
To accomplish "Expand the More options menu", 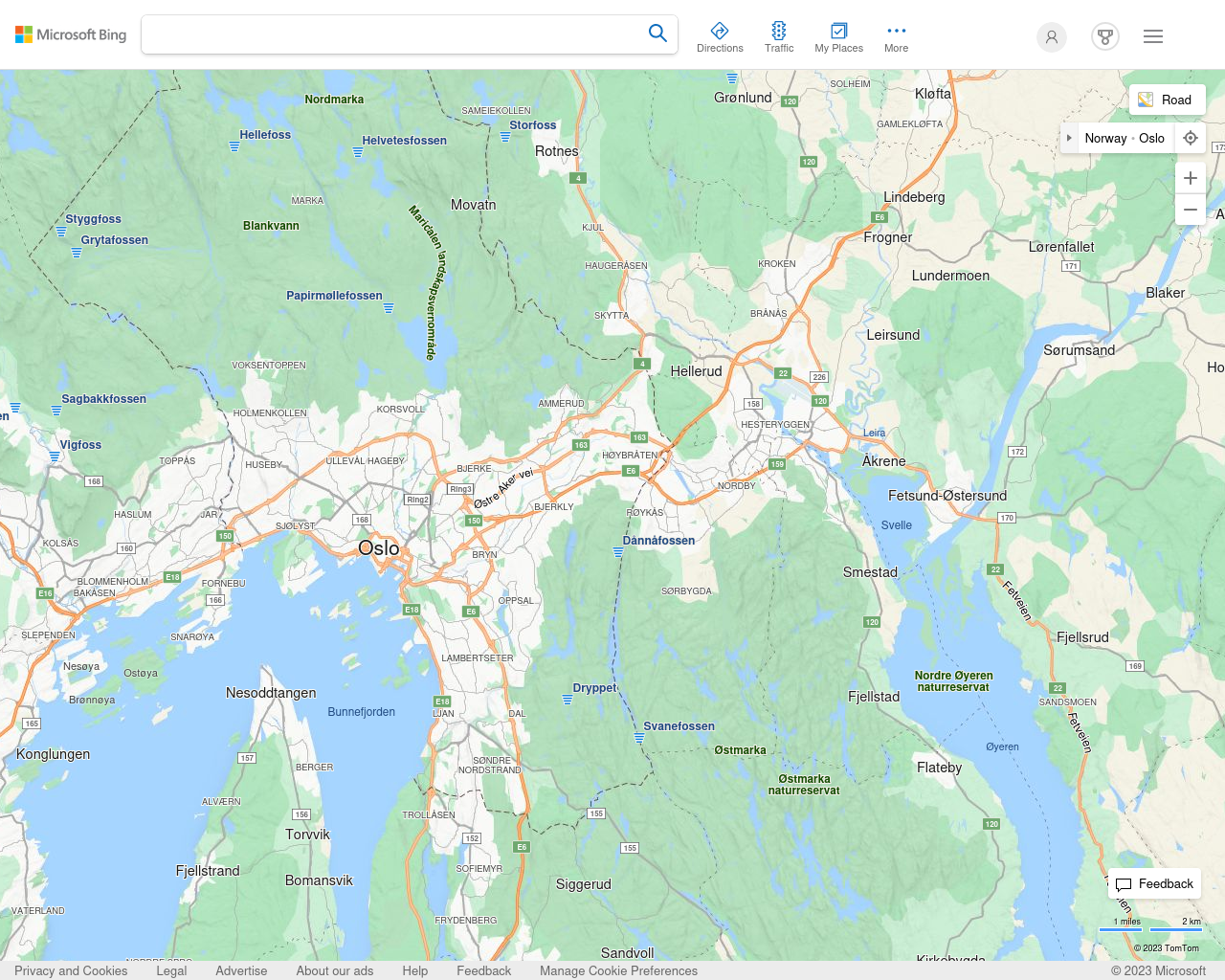I will click(x=896, y=37).
